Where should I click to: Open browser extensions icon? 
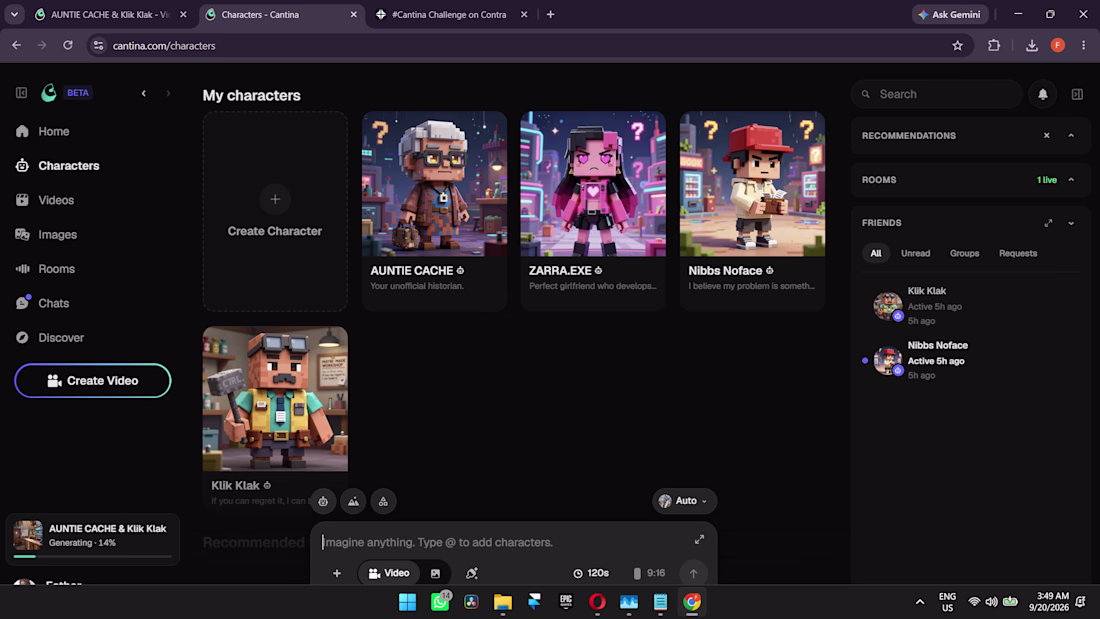993,46
